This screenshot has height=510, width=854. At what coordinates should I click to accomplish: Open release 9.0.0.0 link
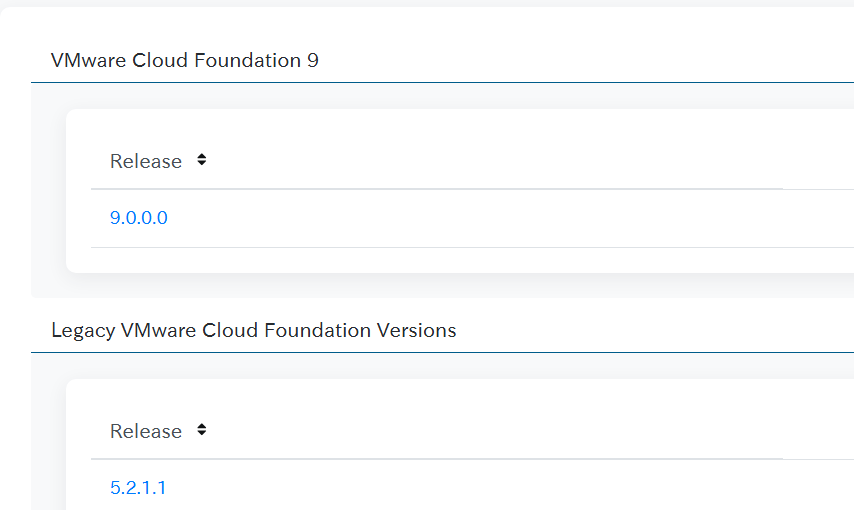pos(138,218)
